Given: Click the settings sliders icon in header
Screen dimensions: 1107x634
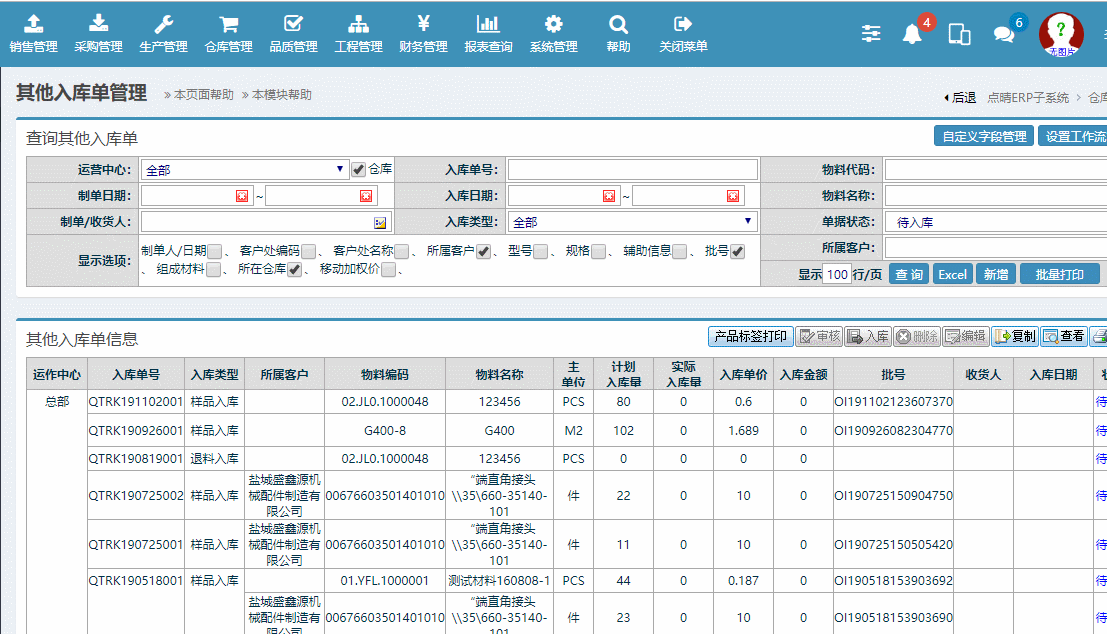Looking at the screenshot, I should pyautogui.click(x=872, y=34).
